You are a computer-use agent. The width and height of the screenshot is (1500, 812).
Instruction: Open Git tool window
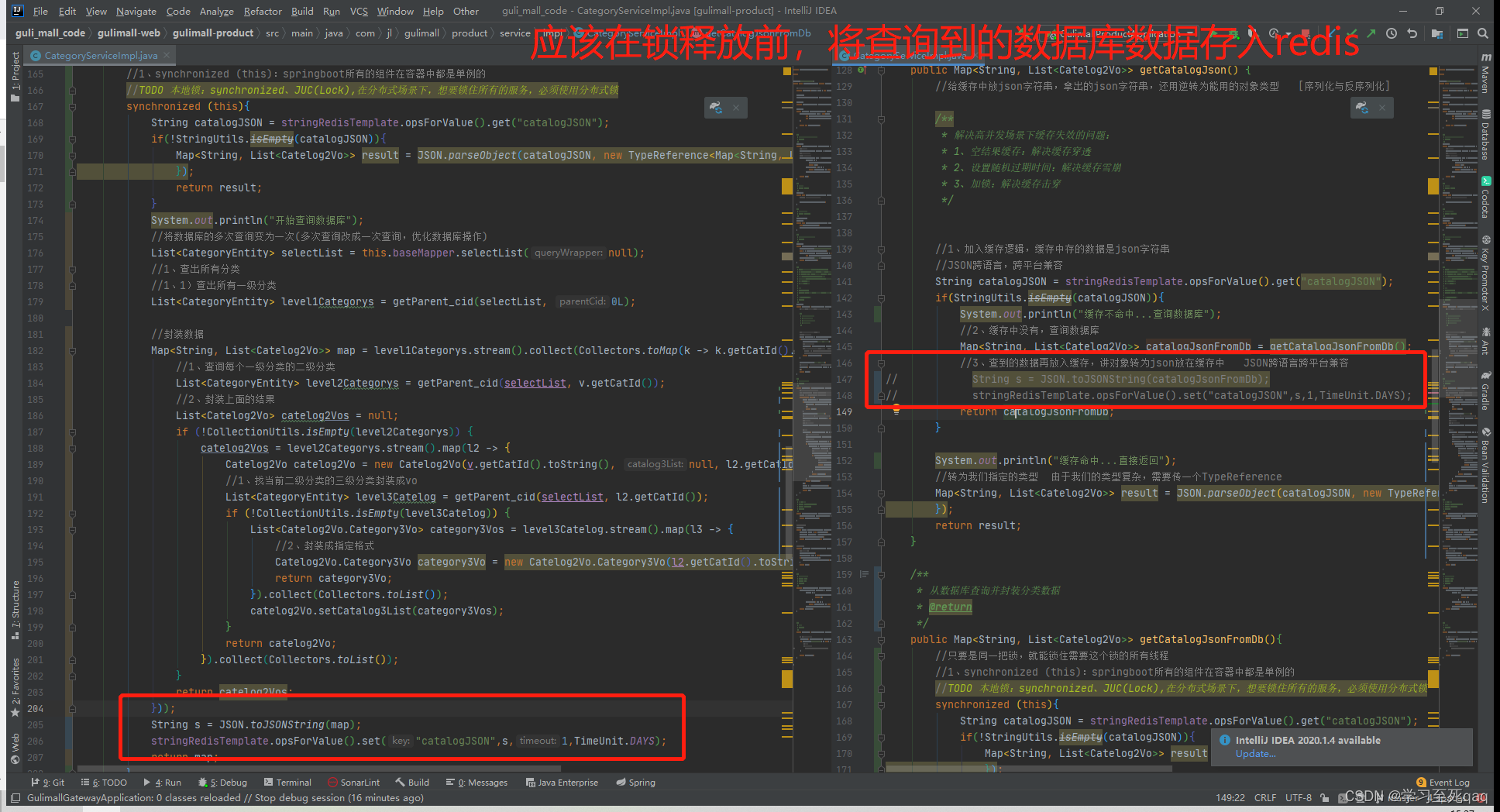click(48, 783)
